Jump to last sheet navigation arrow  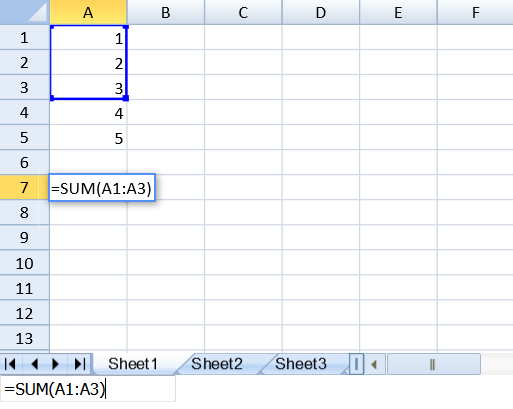[x=80, y=364]
